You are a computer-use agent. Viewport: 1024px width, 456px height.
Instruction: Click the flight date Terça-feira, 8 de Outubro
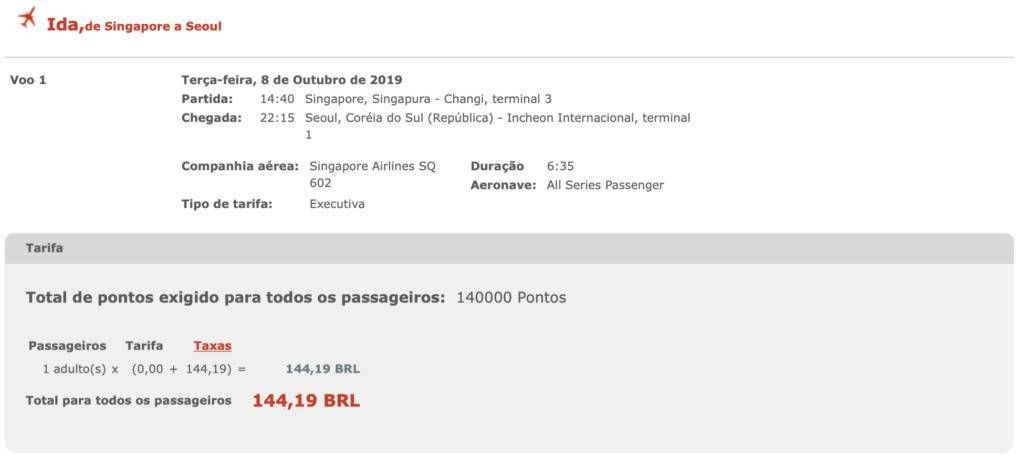point(291,80)
